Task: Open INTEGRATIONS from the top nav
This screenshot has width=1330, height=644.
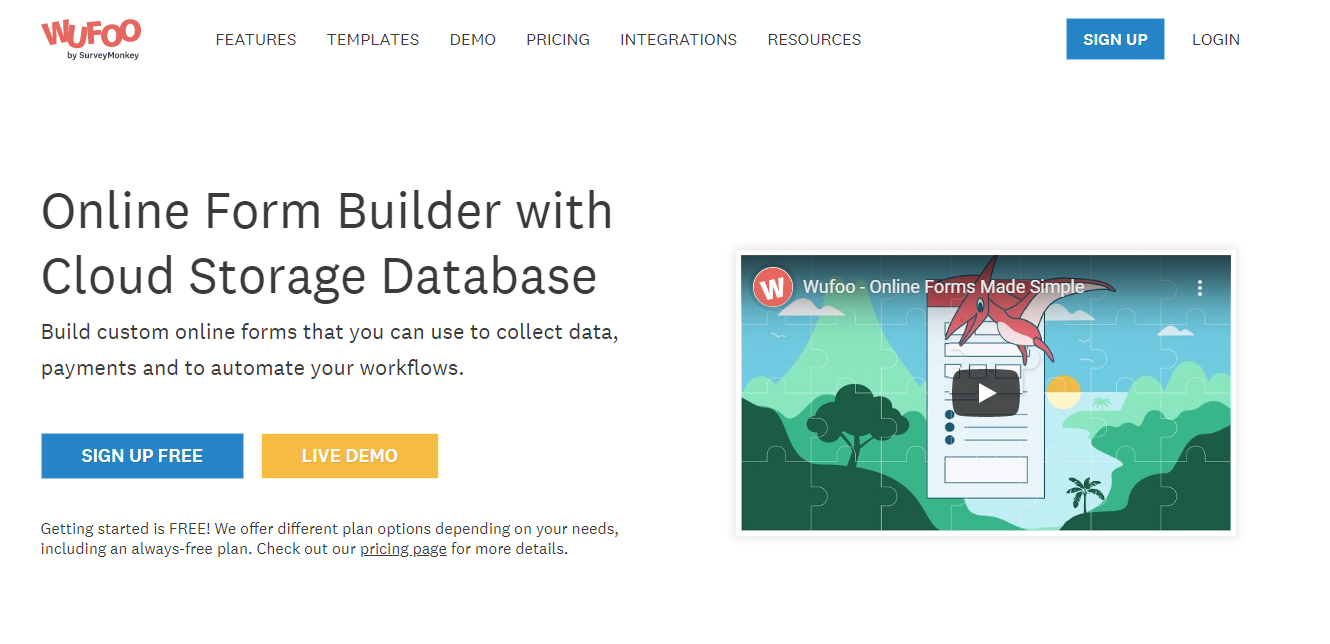Action: pyautogui.click(x=678, y=40)
